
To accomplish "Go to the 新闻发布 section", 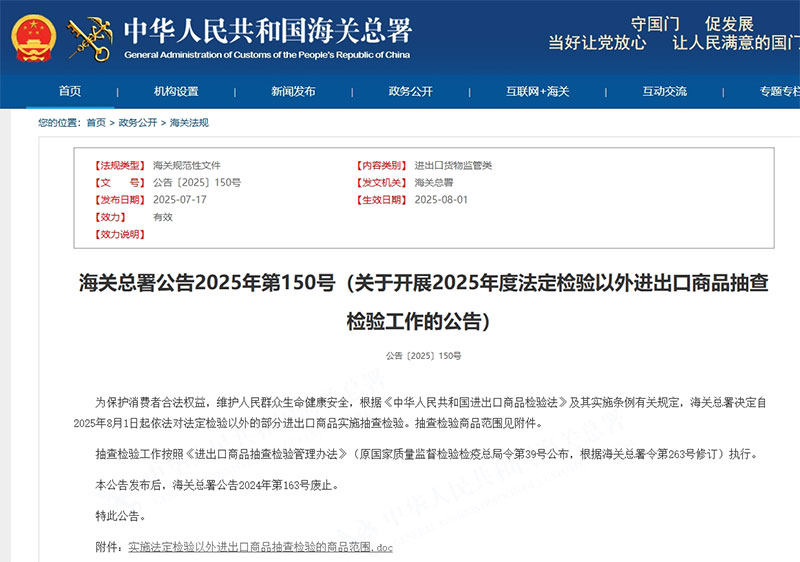I will pyautogui.click(x=293, y=91).
